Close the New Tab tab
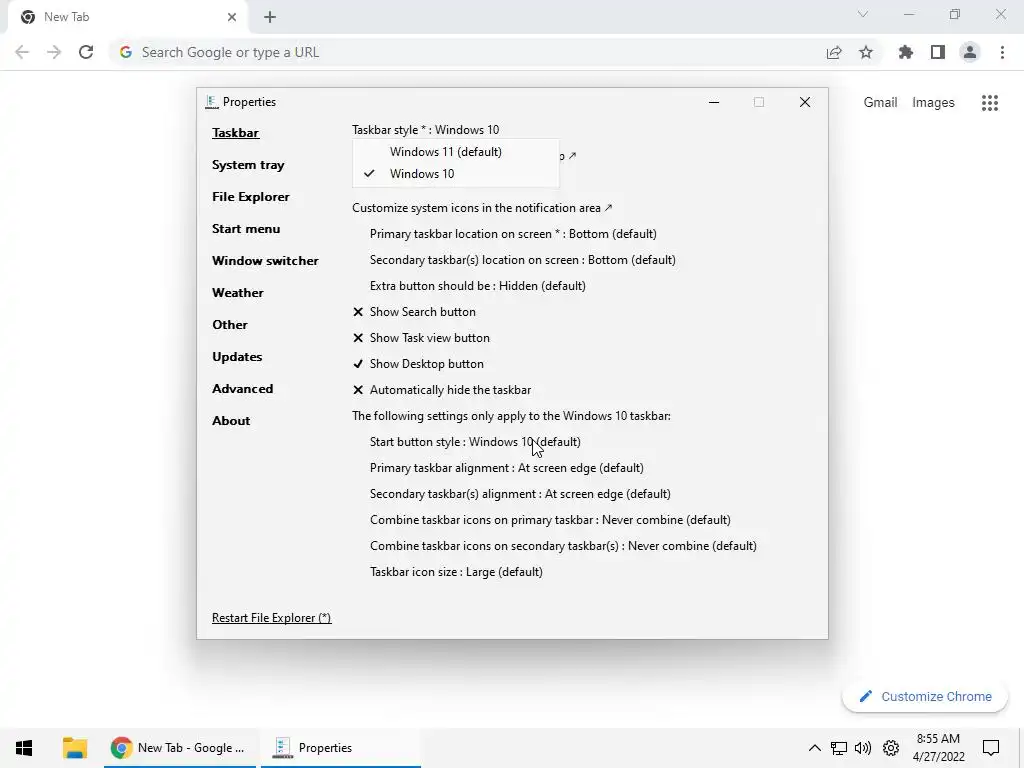 coord(232,17)
